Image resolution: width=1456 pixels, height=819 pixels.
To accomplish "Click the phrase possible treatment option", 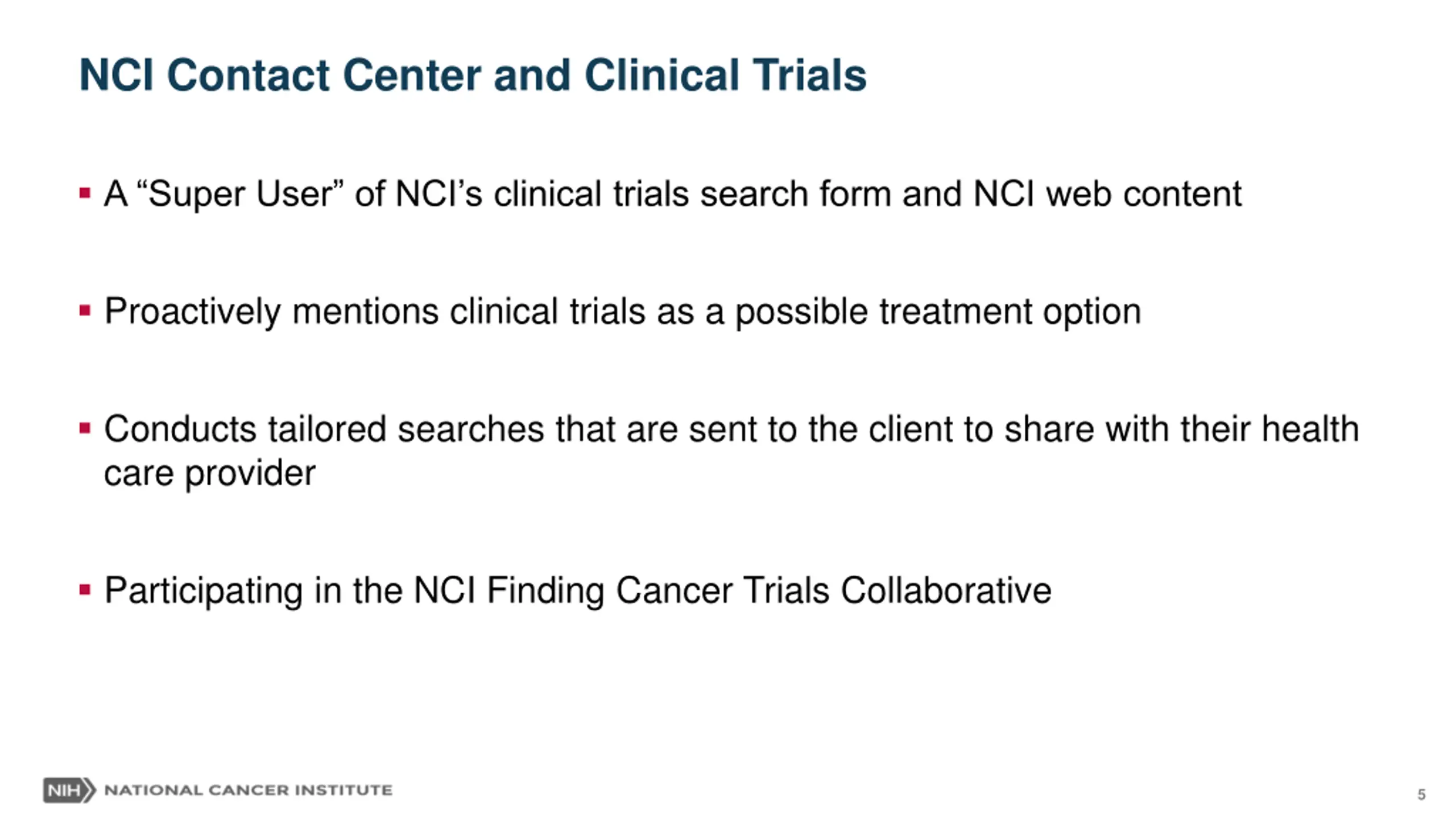I will [x=938, y=313].
